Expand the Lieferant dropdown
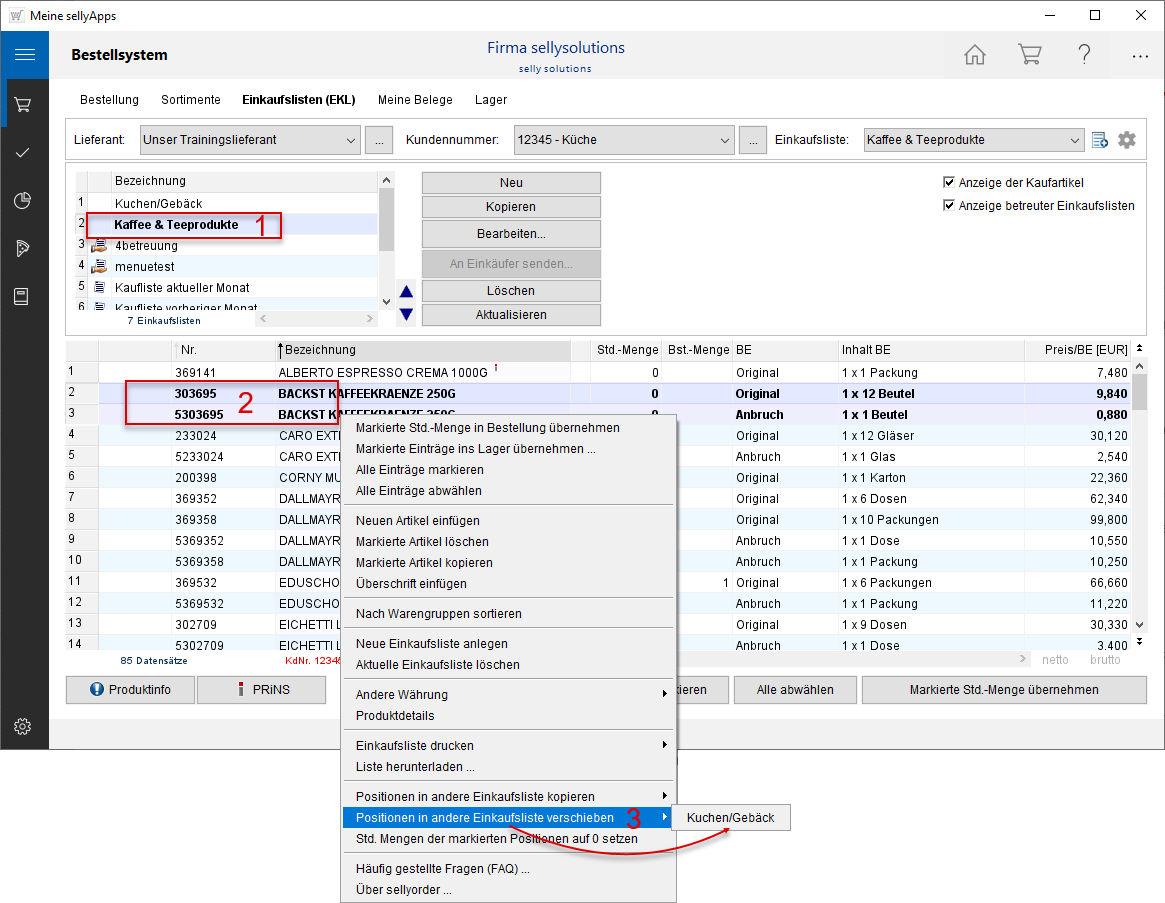Screen dimensions: 1165x903 349,140
